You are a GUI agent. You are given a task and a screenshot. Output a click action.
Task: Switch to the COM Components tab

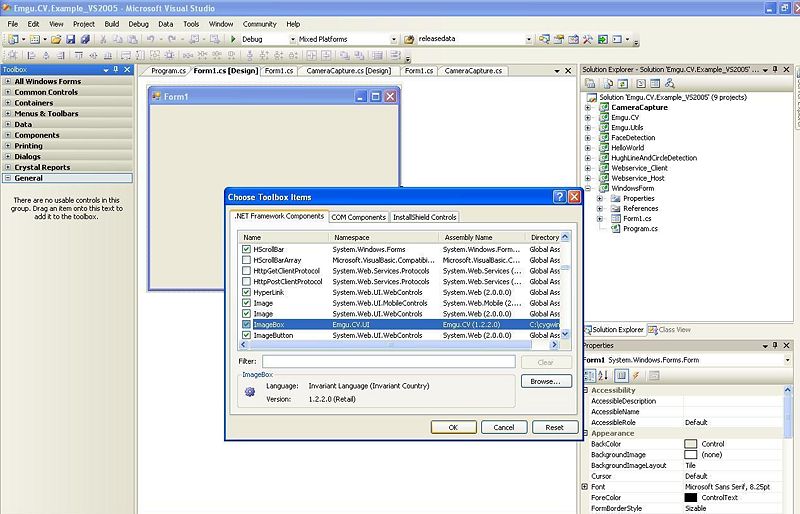(359, 217)
